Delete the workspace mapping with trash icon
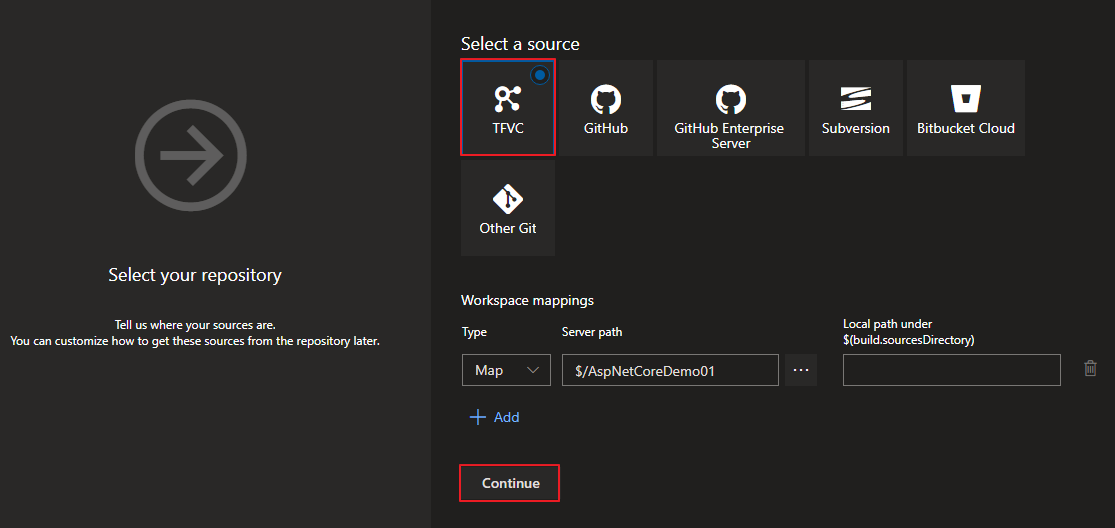1115x528 pixels. pyautogui.click(x=1090, y=369)
